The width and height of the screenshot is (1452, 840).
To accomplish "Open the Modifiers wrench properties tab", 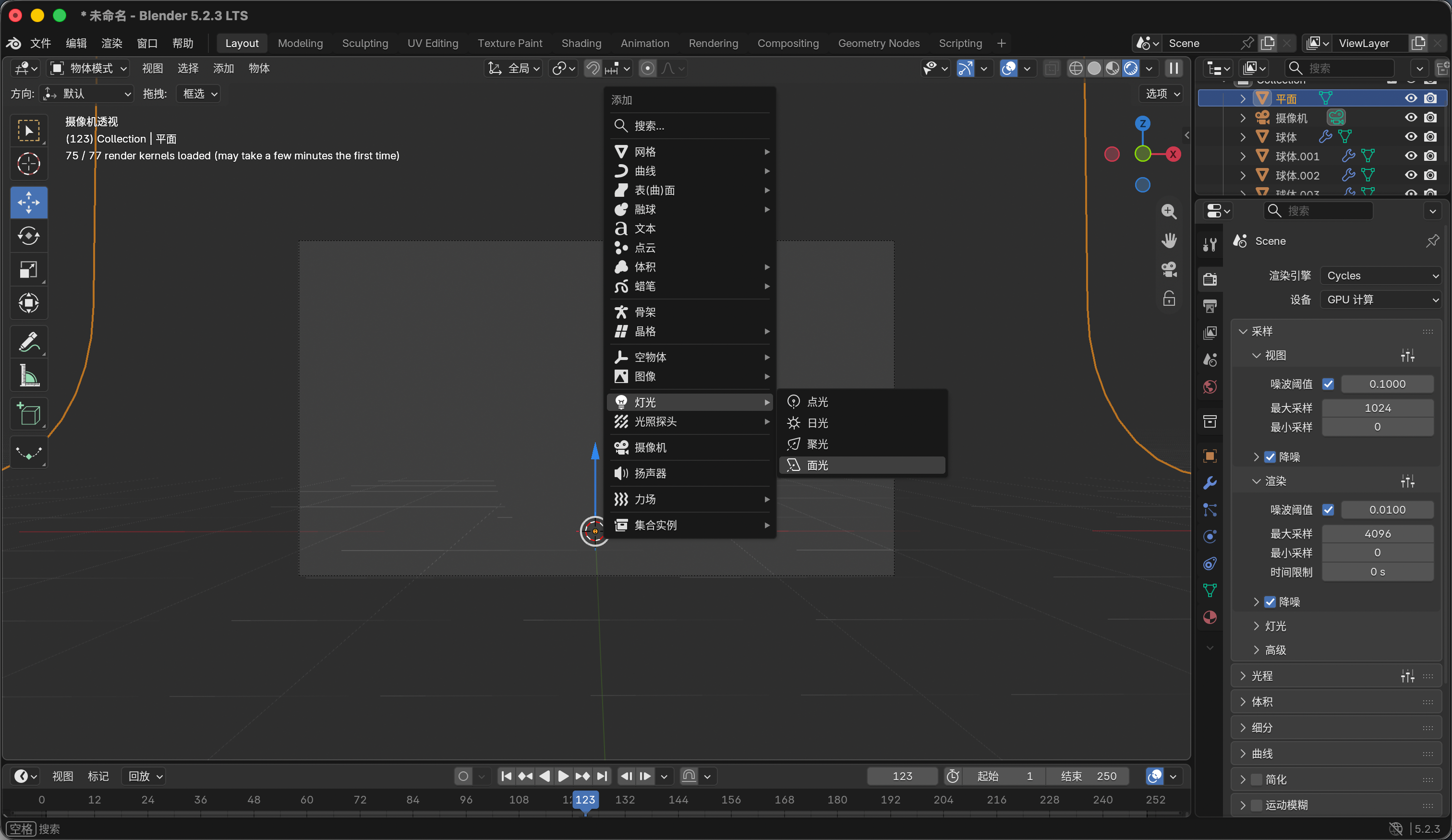I will click(1210, 482).
